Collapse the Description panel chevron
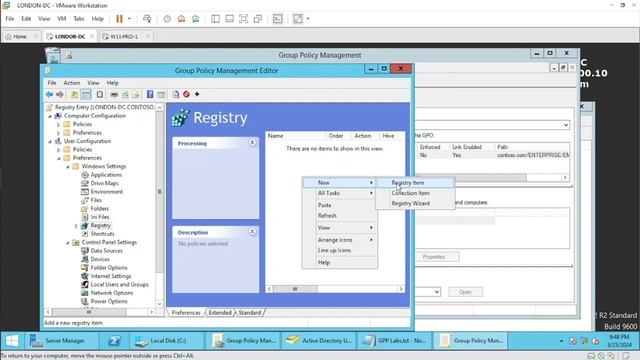The height and width of the screenshot is (360, 640). (x=252, y=231)
